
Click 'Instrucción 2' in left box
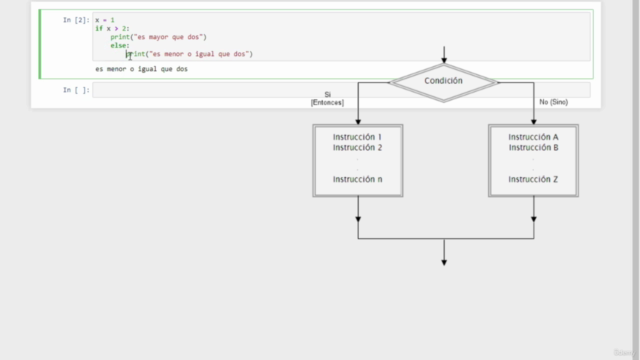coord(357,148)
